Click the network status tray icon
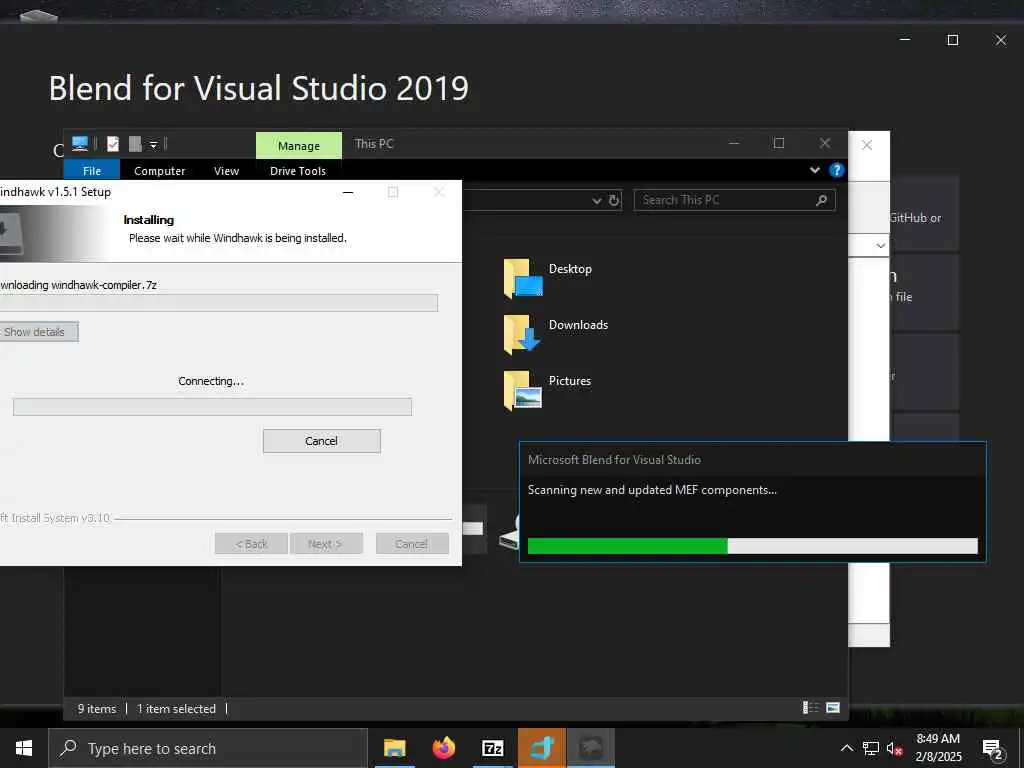 click(x=871, y=748)
